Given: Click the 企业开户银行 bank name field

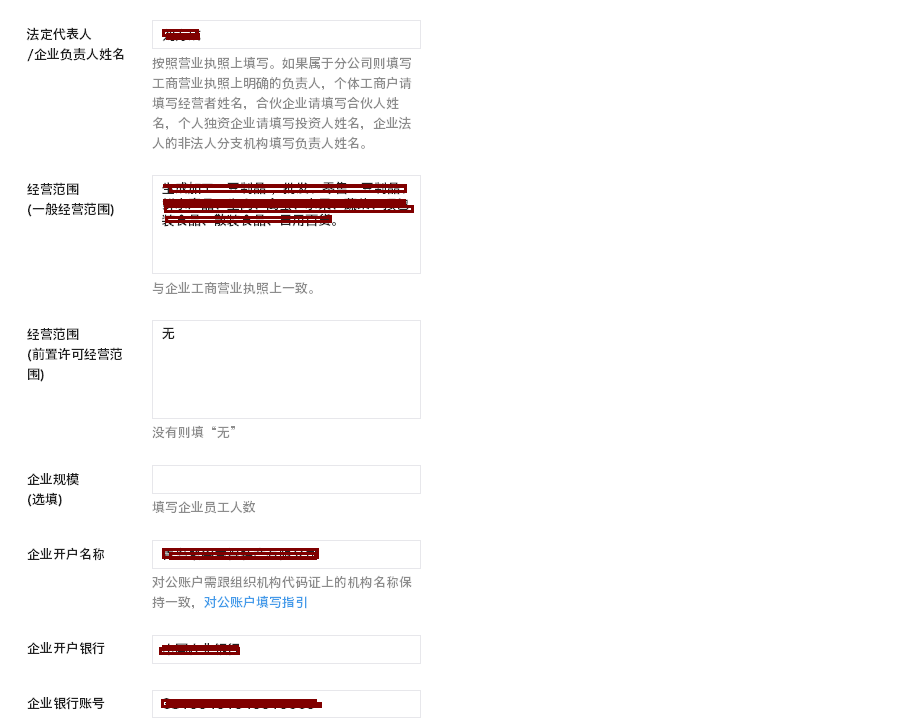Looking at the screenshot, I should click(x=285, y=649).
